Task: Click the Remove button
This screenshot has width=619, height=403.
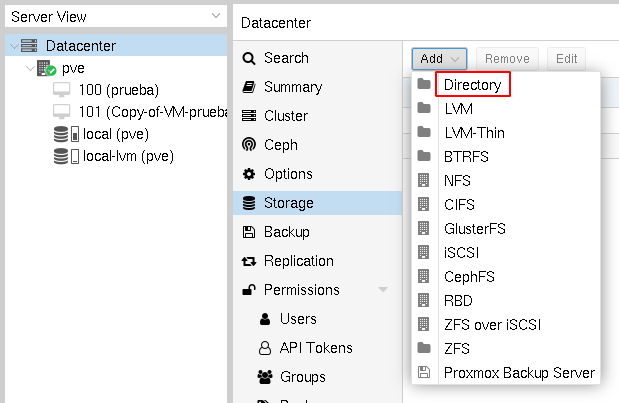Action: pyautogui.click(x=507, y=59)
